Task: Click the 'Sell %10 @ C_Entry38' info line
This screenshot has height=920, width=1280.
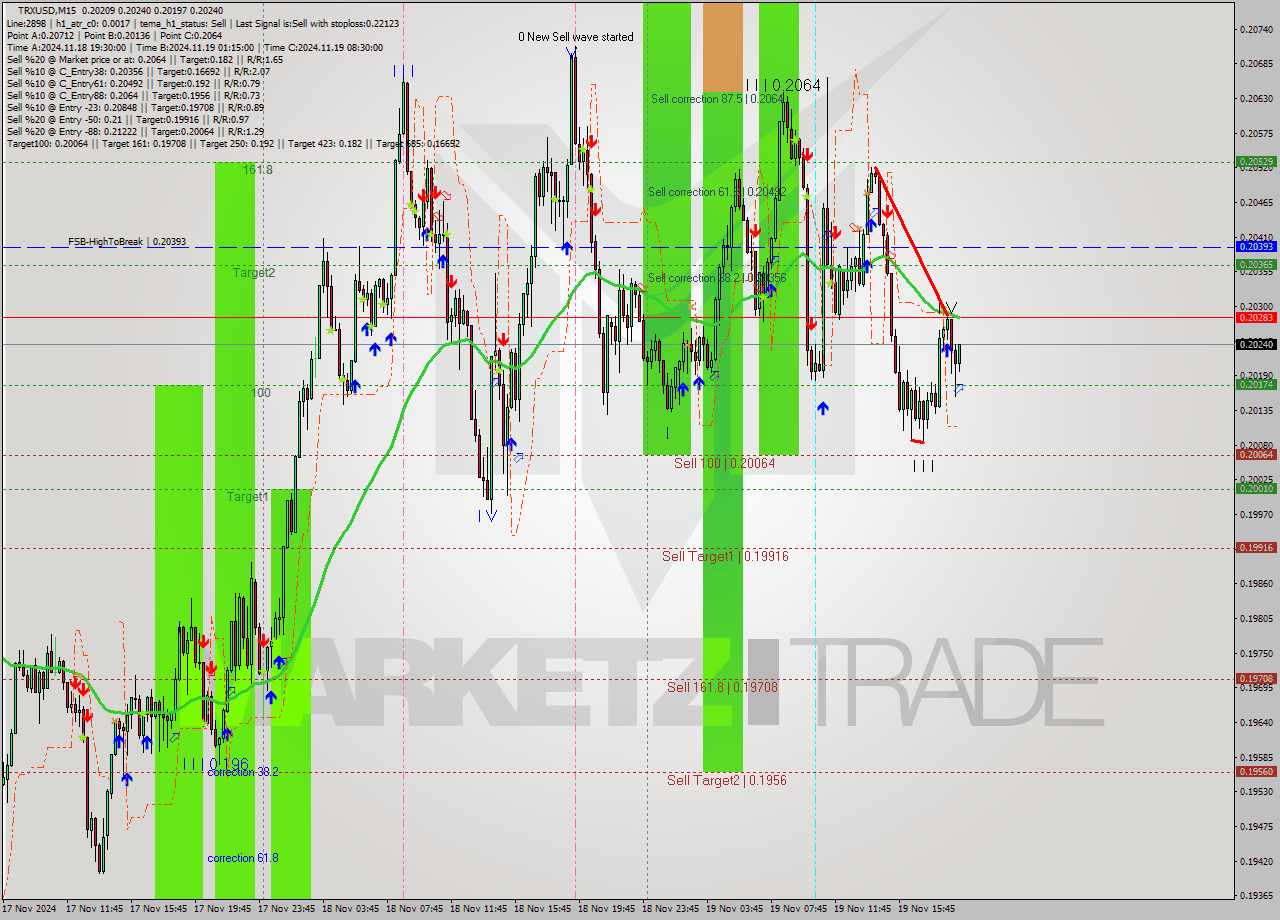Action: coord(138,71)
